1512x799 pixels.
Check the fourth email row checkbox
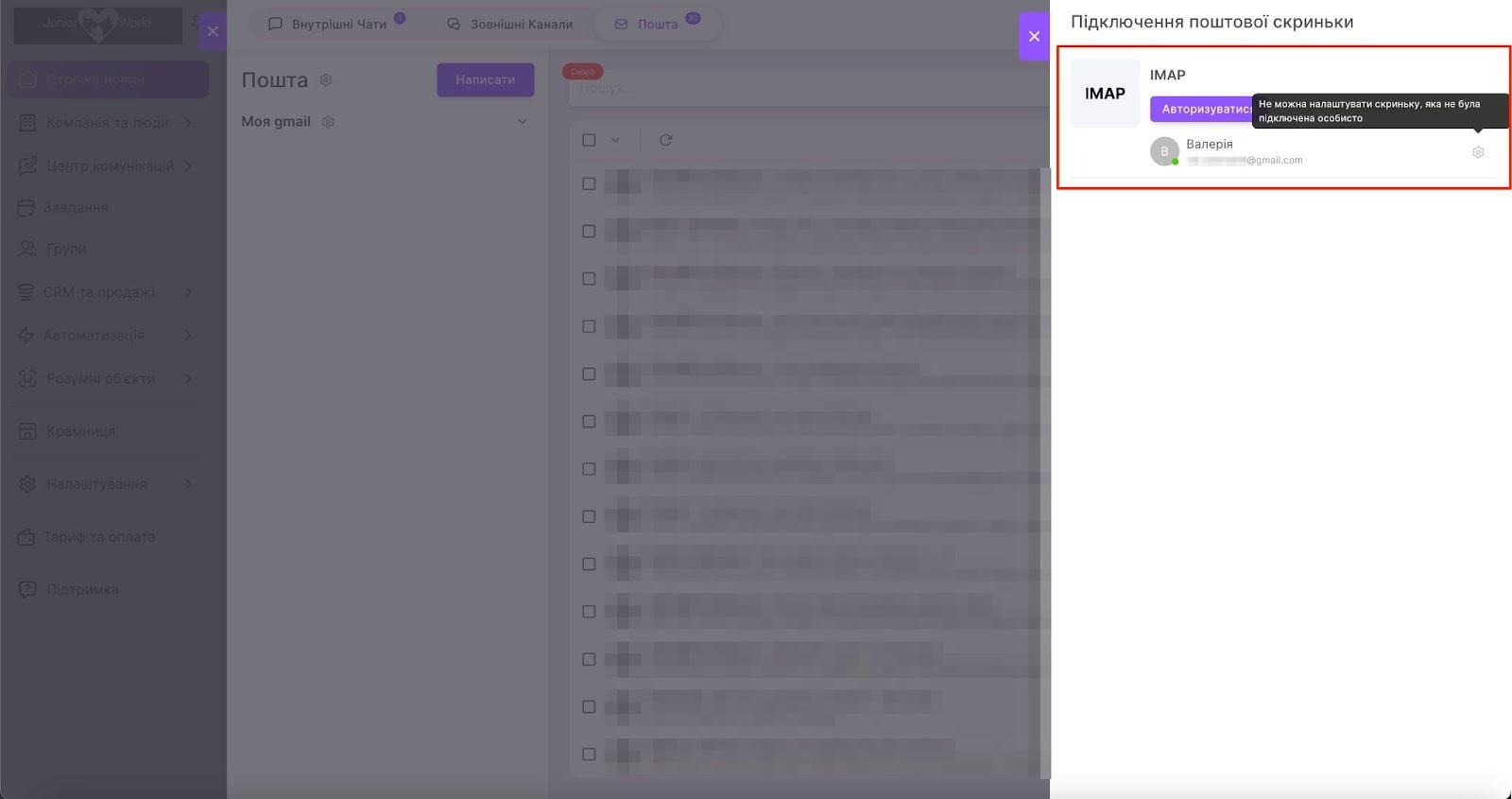click(589, 326)
